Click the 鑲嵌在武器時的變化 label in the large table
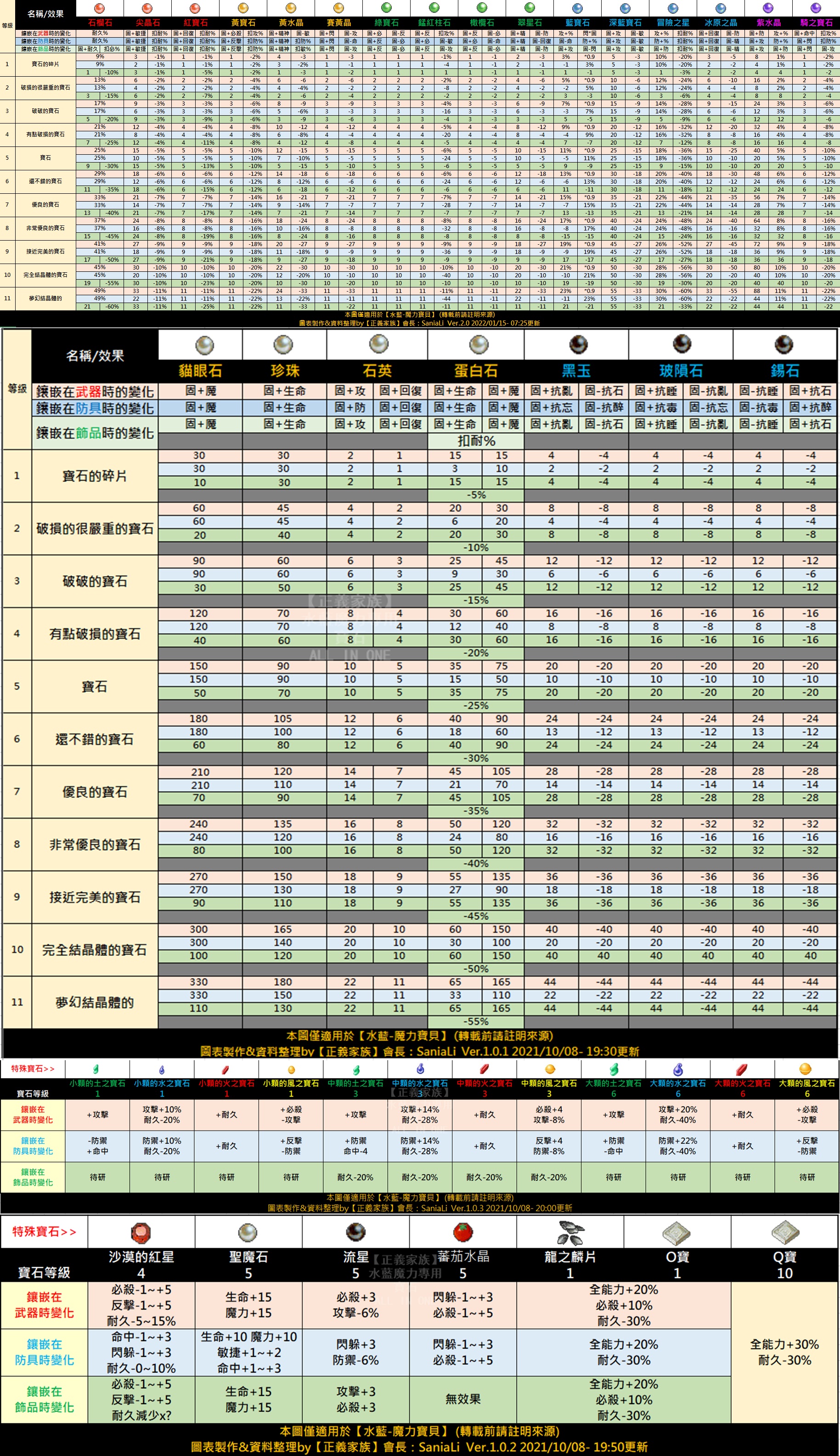Image resolution: width=840 pixels, height=1456 pixels. coord(95,392)
